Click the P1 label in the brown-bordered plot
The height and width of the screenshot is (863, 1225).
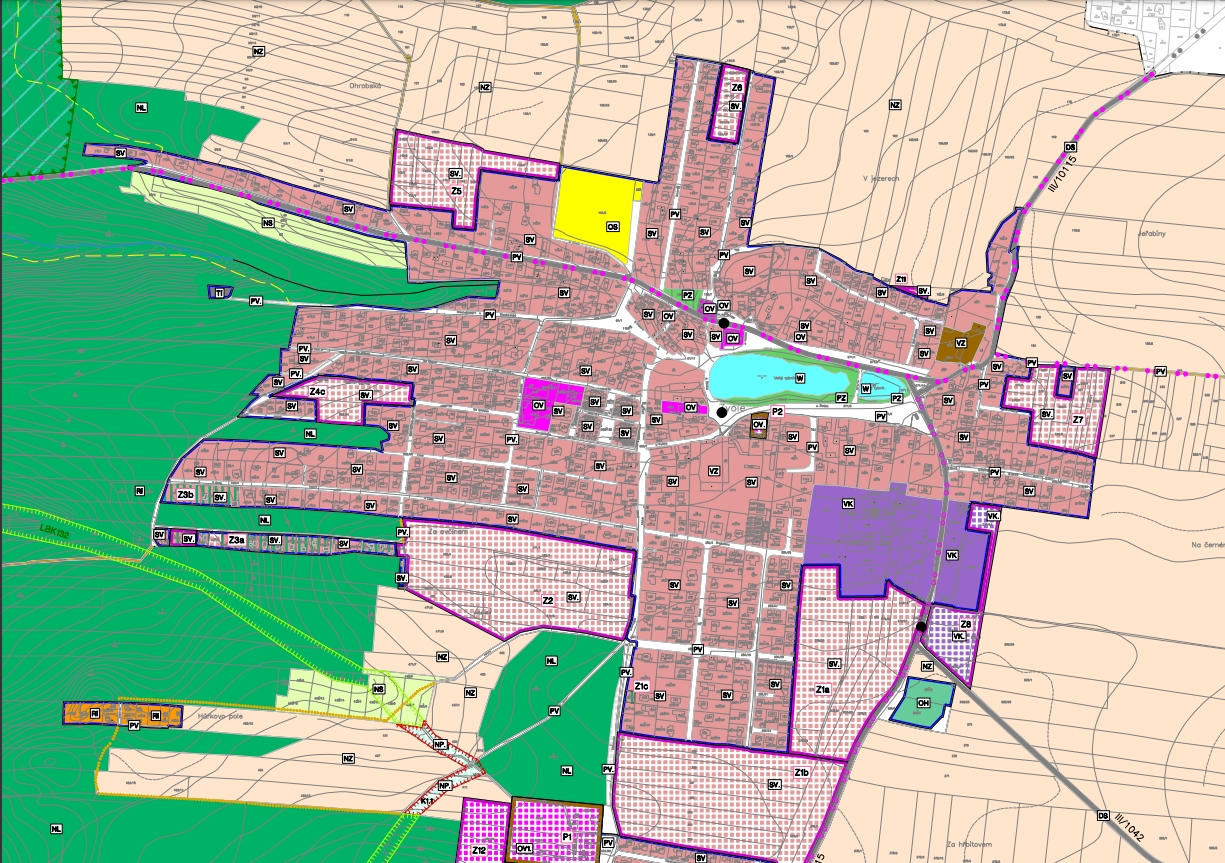tap(566, 836)
